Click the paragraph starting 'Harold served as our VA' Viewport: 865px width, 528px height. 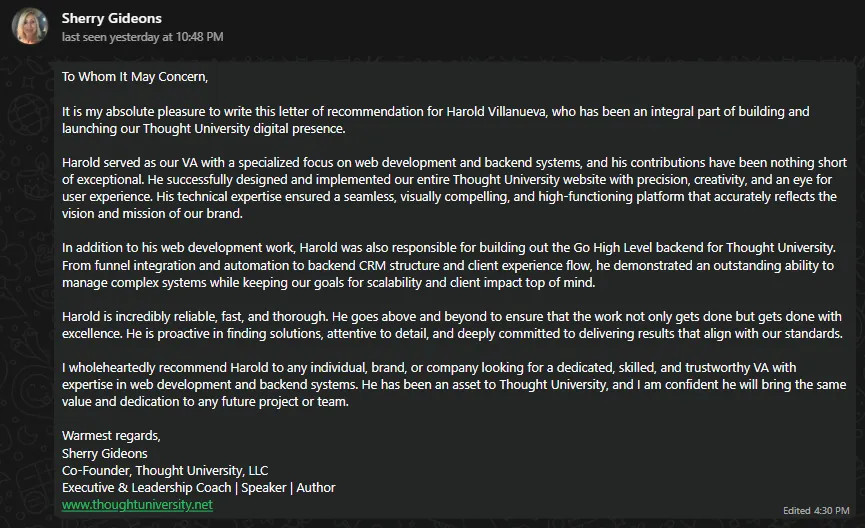tap(454, 188)
